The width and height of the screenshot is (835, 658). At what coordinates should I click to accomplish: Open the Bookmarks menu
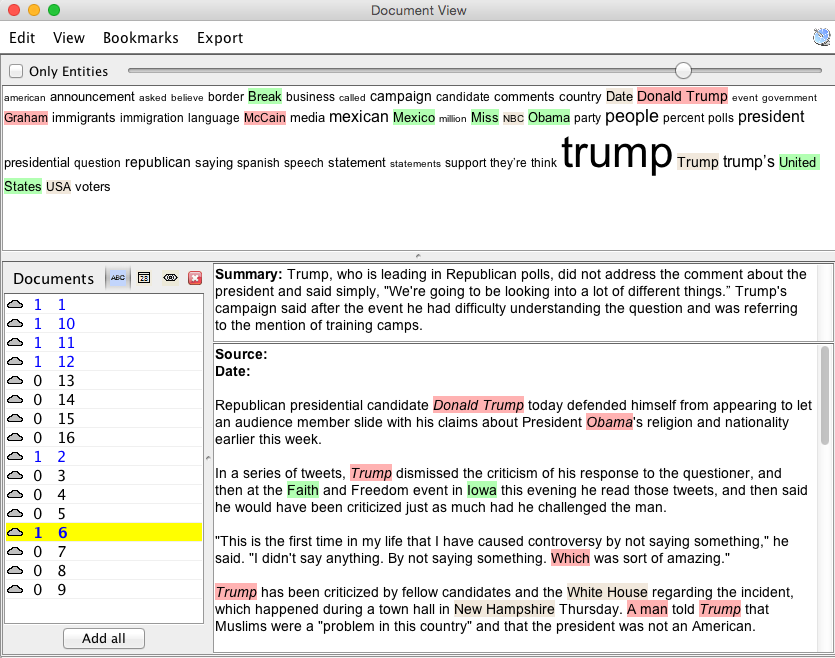coord(141,38)
